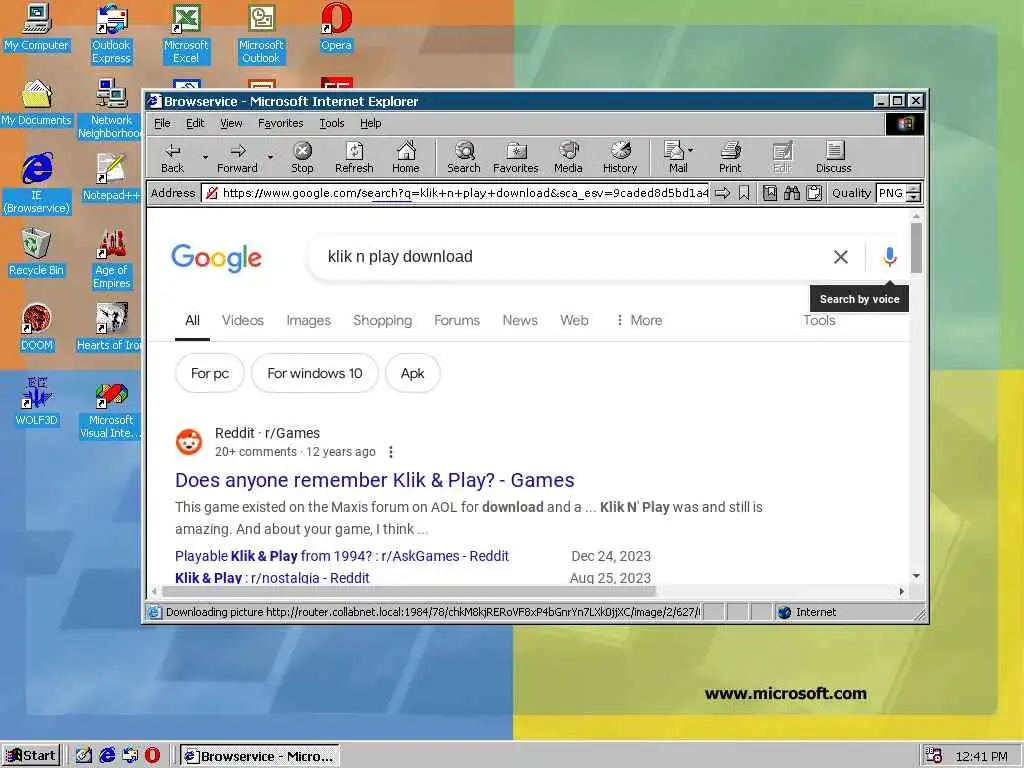Switch to the Images search tab
The height and width of the screenshot is (768, 1024).
coord(308,320)
